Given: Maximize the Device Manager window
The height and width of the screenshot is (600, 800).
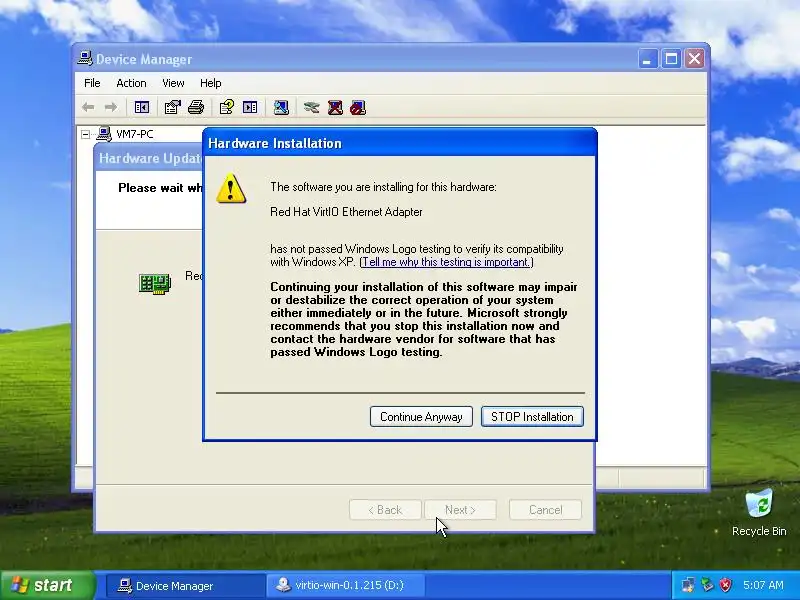Looking at the screenshot, I should coord(671,59).
